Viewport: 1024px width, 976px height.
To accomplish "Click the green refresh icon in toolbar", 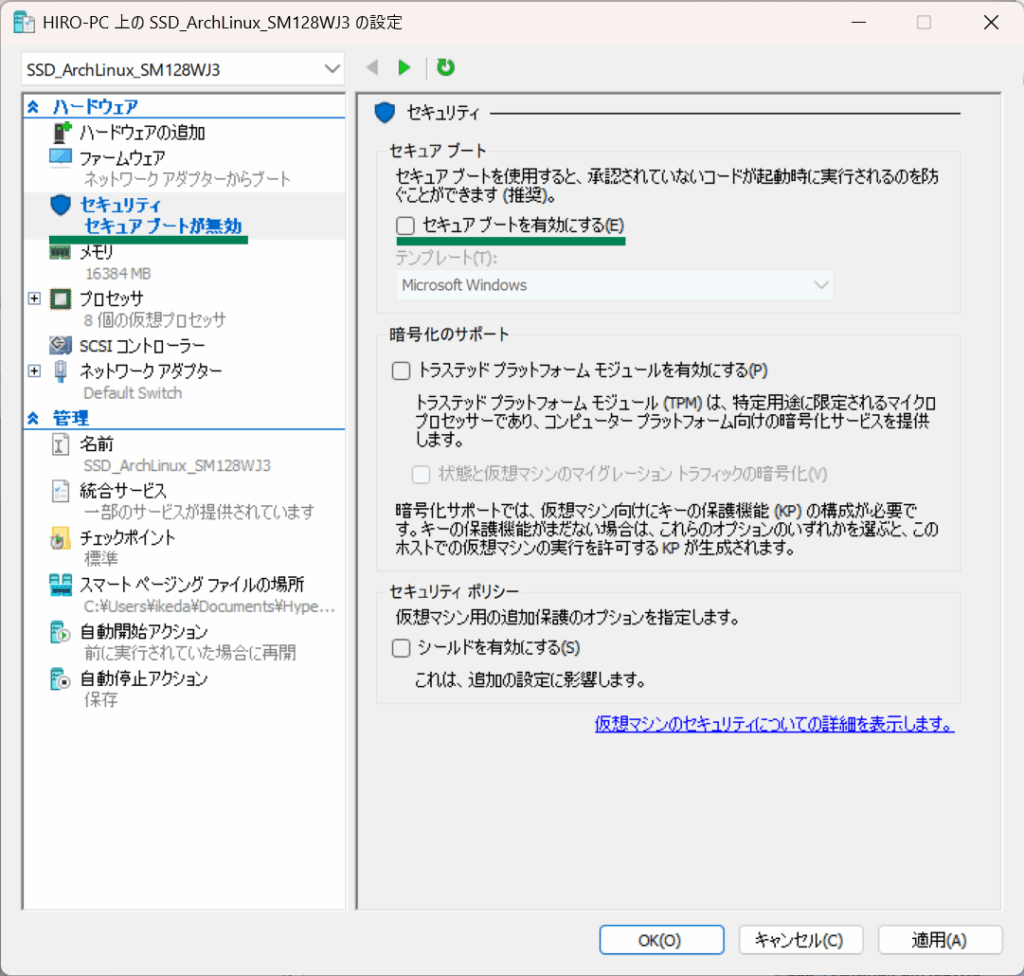I will 445,67.
